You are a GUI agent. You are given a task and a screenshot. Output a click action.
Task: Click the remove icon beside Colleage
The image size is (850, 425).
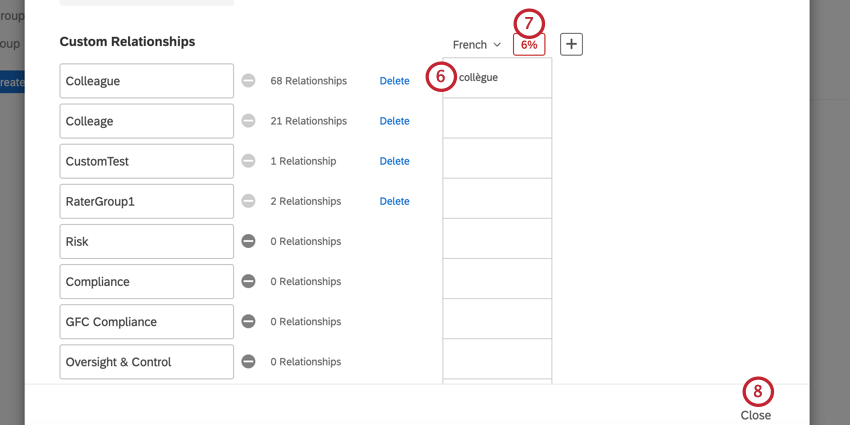(x=248, y=121)
